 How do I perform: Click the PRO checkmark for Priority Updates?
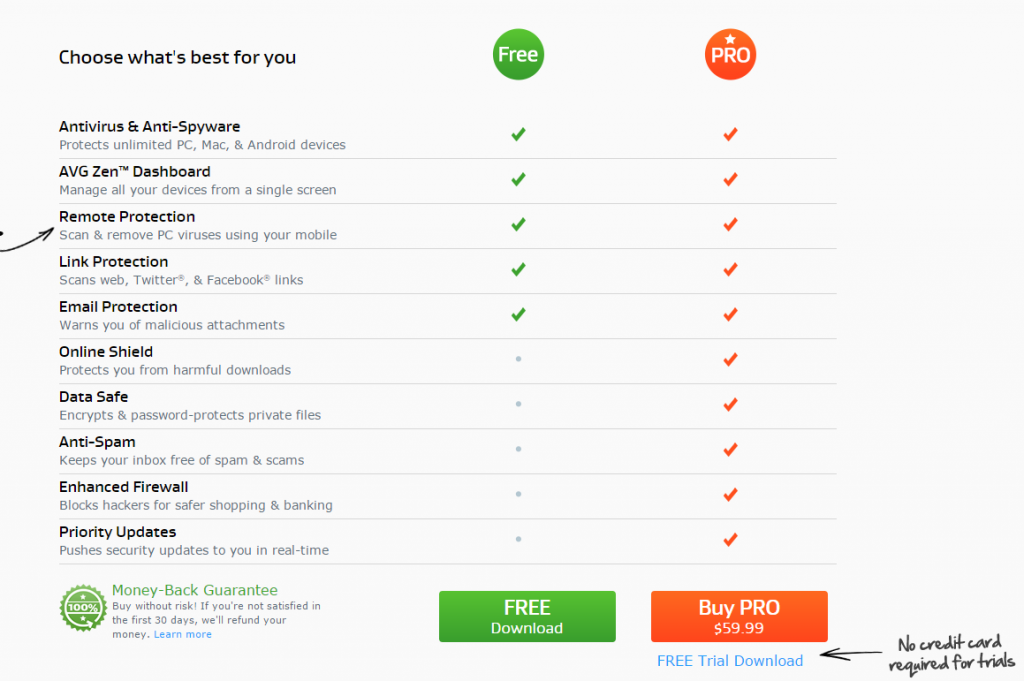[730, 539]
